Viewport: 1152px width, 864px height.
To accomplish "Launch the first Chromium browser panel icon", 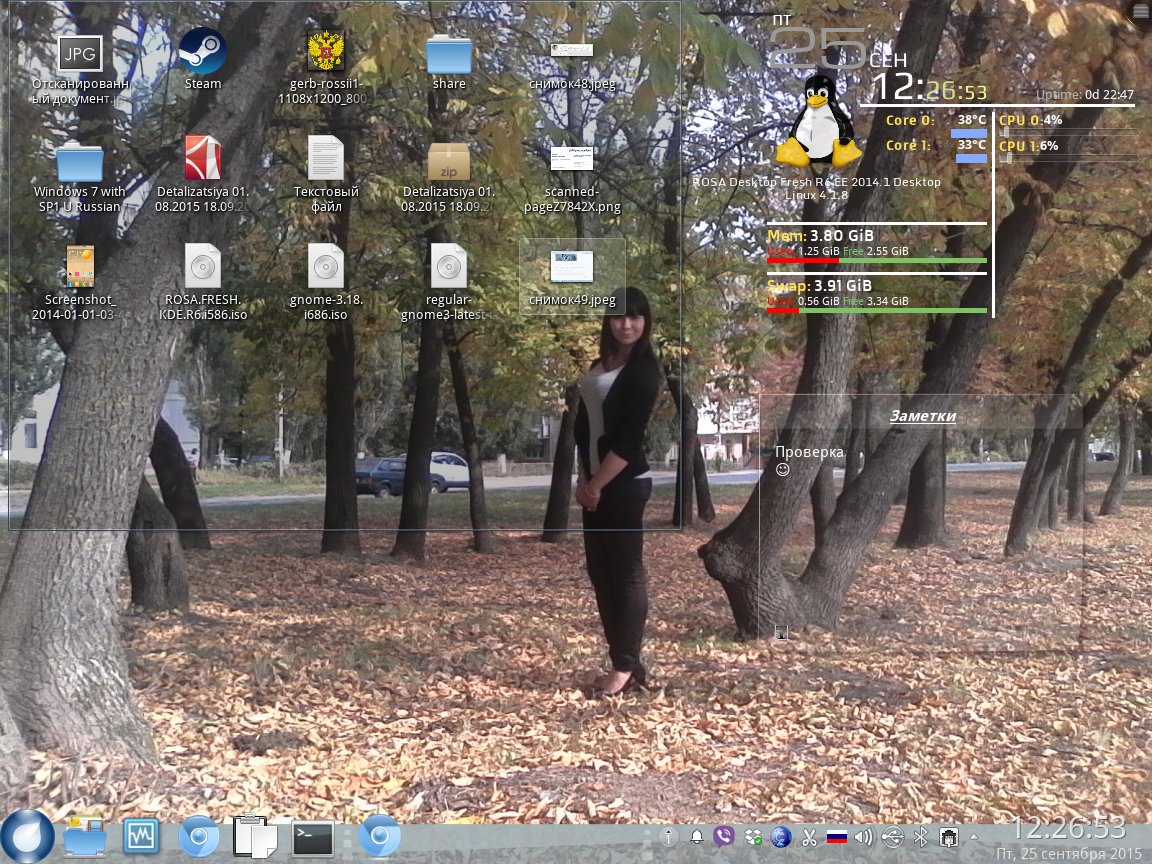I will click(198, 836).
